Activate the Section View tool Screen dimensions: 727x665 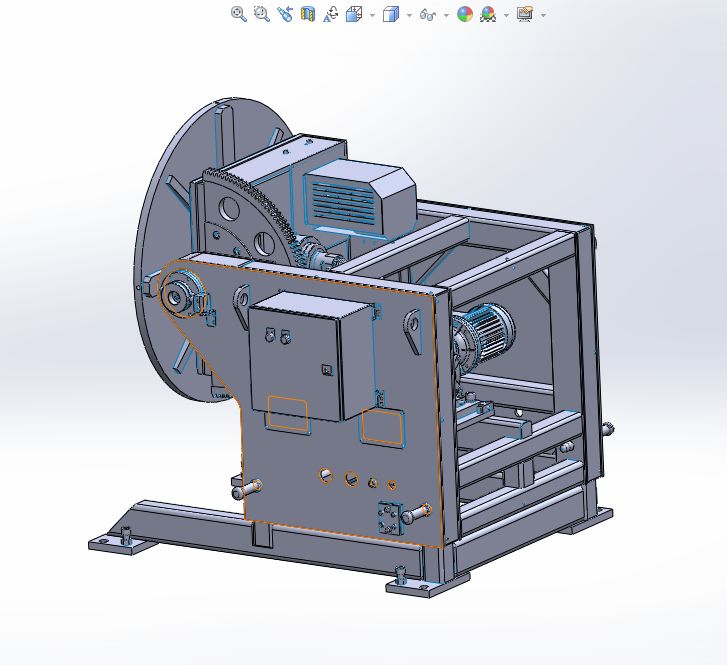[308, 14]
